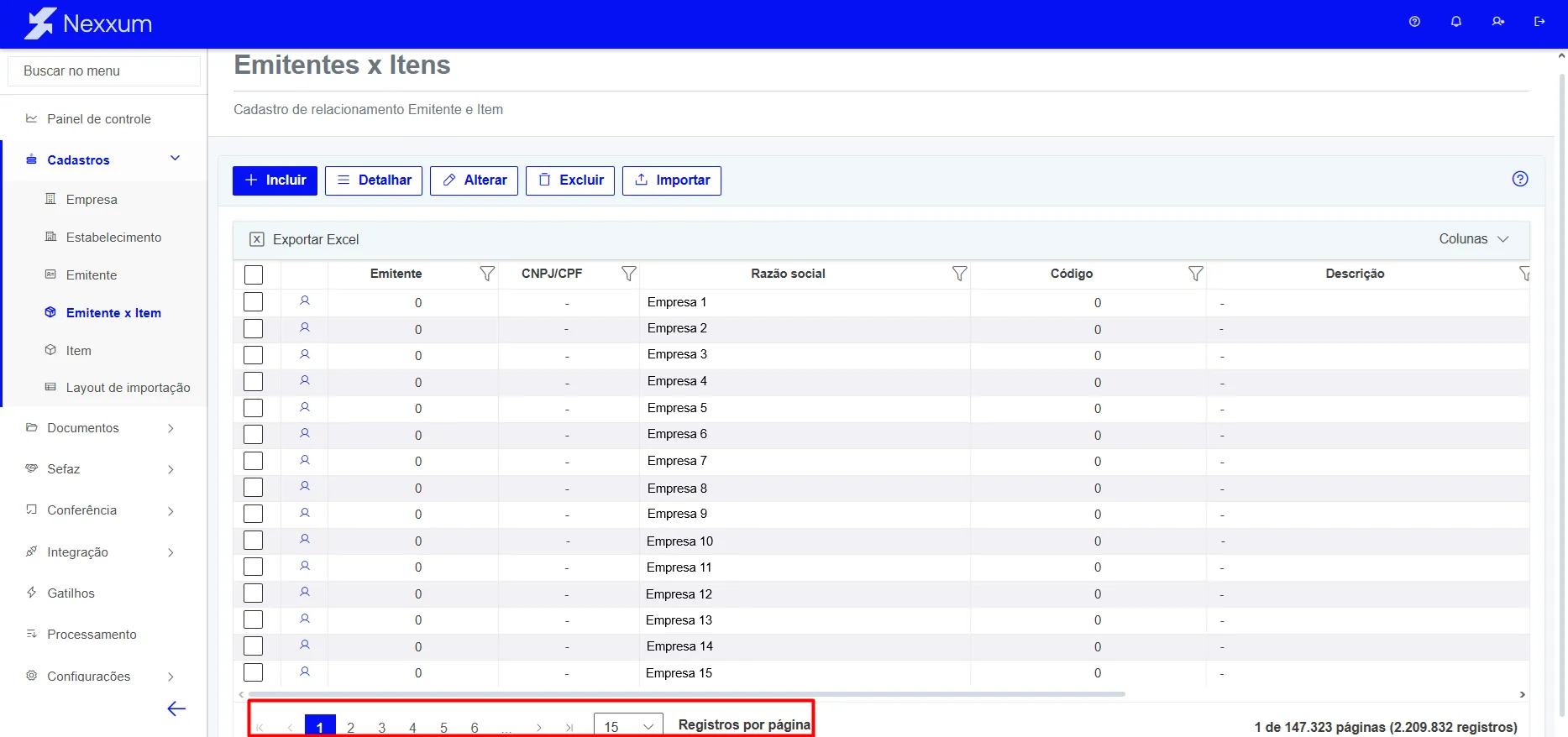Click the logout icon in header
This screenshot has width=1568, height=737.
(x=1539, y=22)
